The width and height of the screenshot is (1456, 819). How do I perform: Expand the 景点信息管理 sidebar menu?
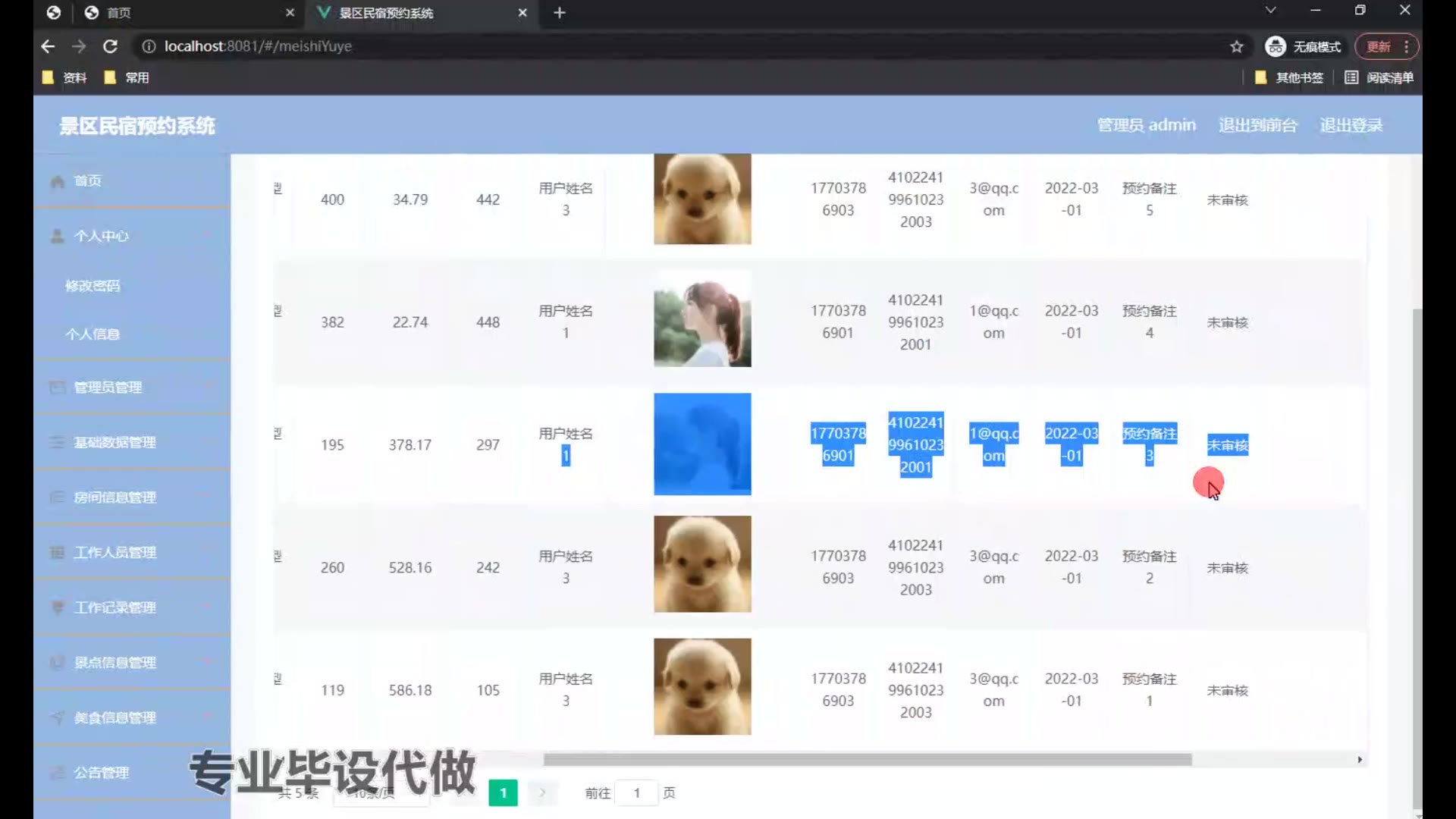[x=115, y=663]
